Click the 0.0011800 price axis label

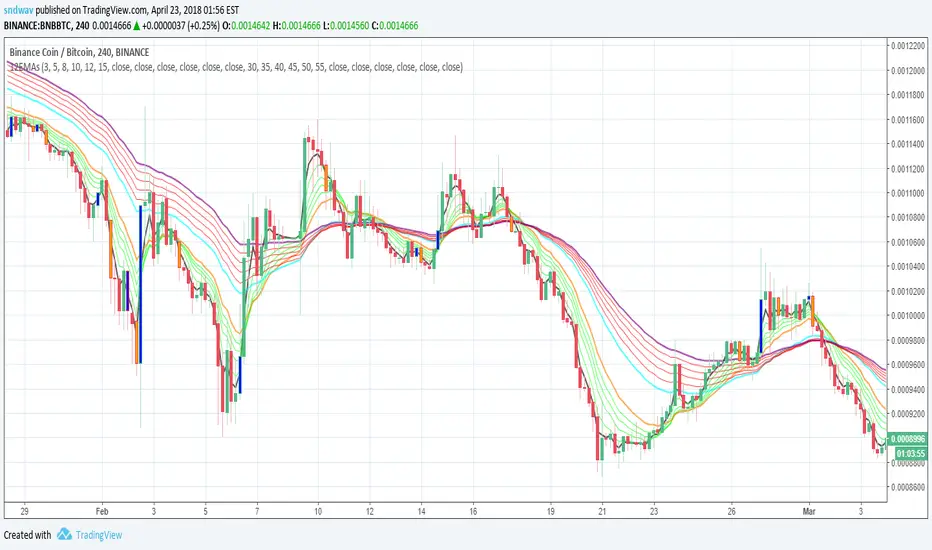[x=908, y=95]
